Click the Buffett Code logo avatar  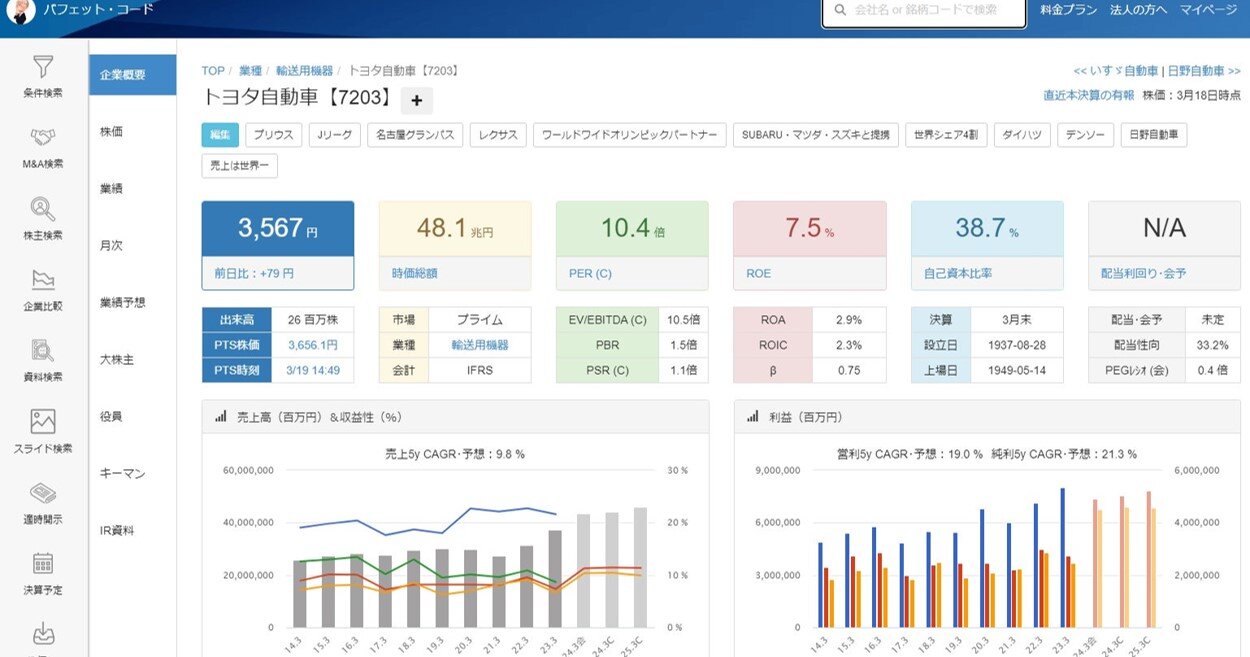(20, 11)
